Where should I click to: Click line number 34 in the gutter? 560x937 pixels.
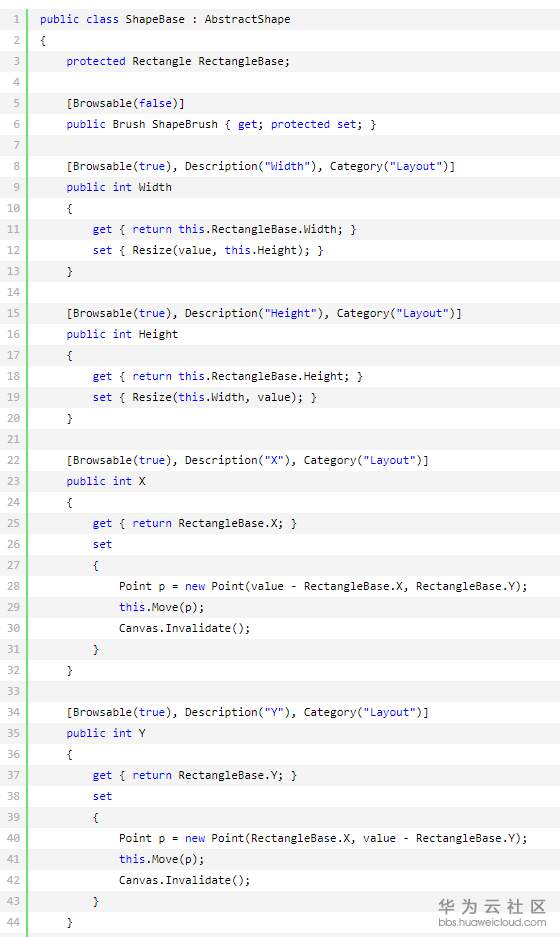(x=13, y=712)
